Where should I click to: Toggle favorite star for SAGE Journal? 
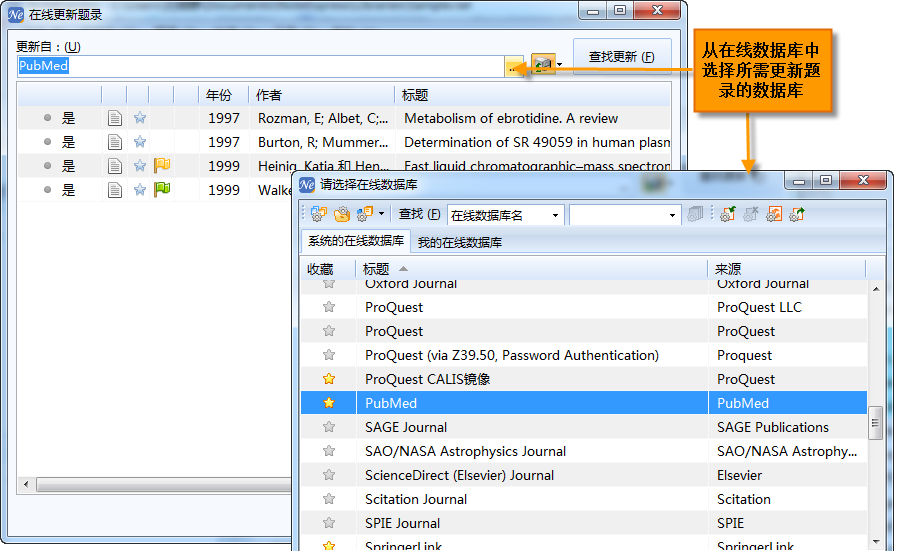tap(329, 427)
